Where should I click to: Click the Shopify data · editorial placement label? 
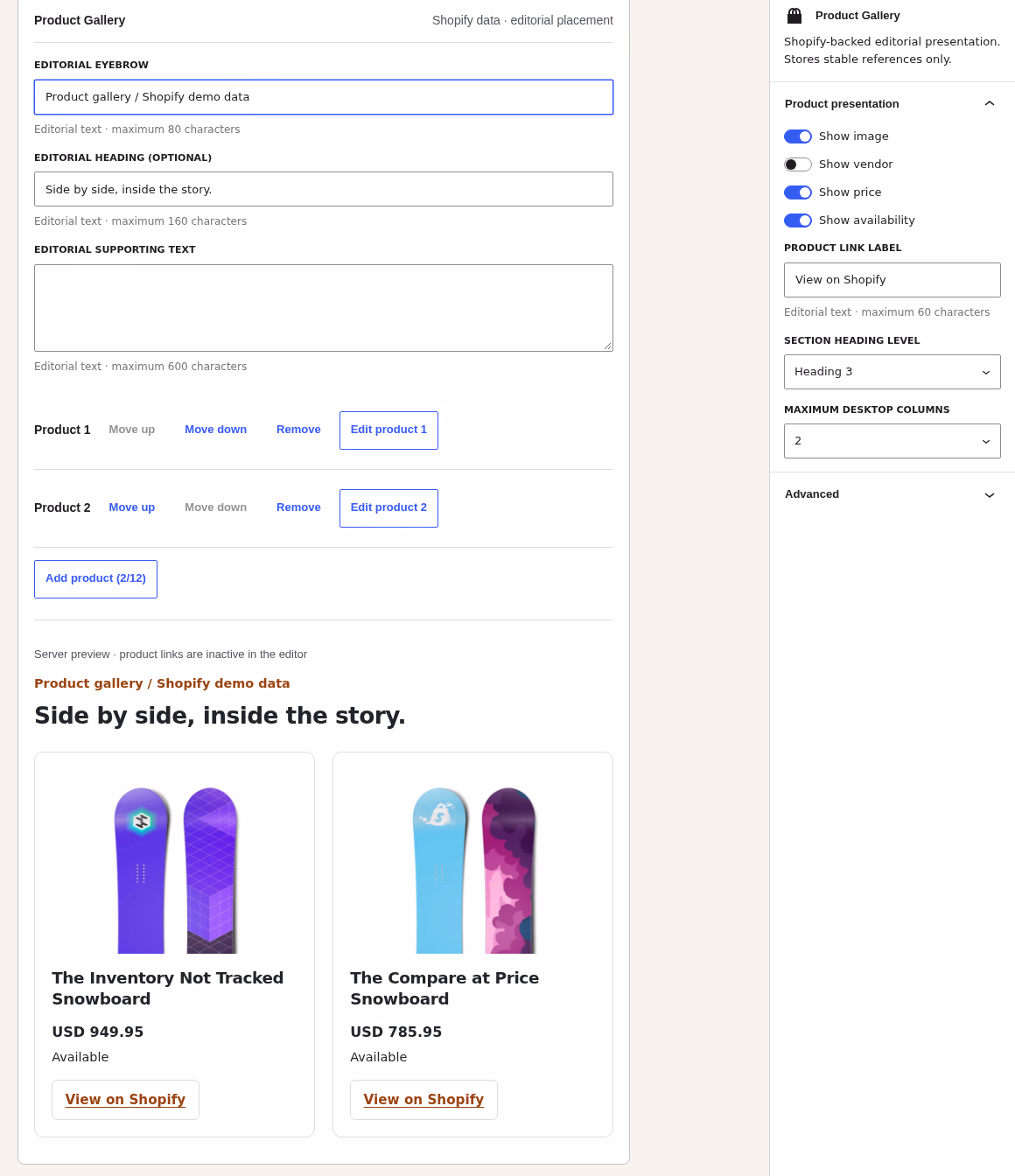point(522,20)
